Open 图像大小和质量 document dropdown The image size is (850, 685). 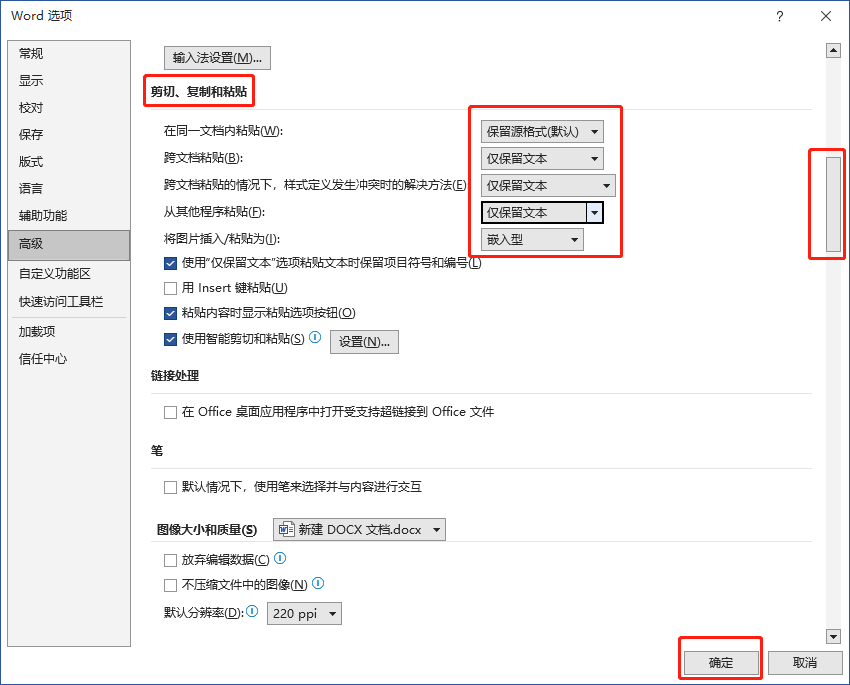359,529
